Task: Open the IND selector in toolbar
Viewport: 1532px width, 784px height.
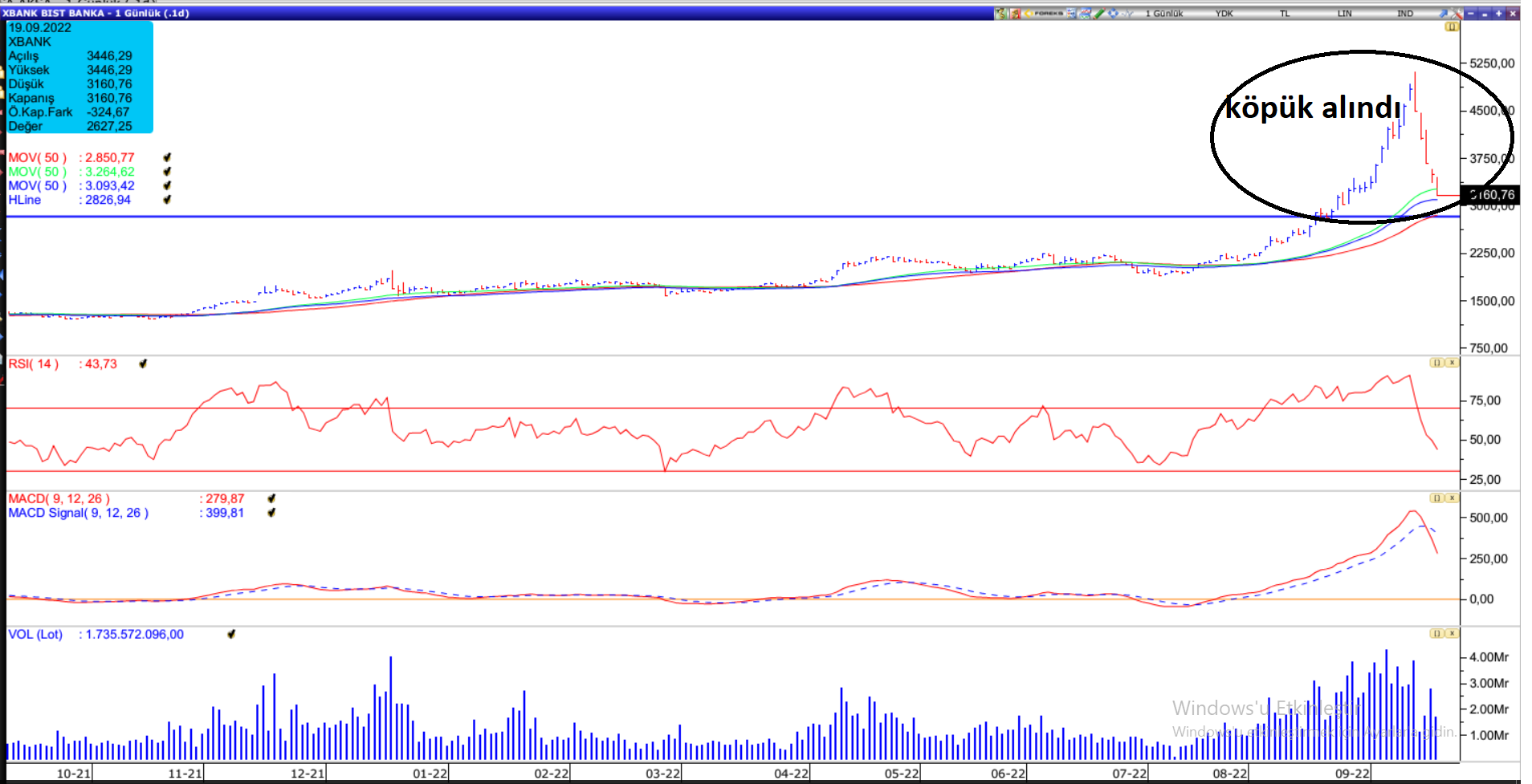Action: [1405, 14]
